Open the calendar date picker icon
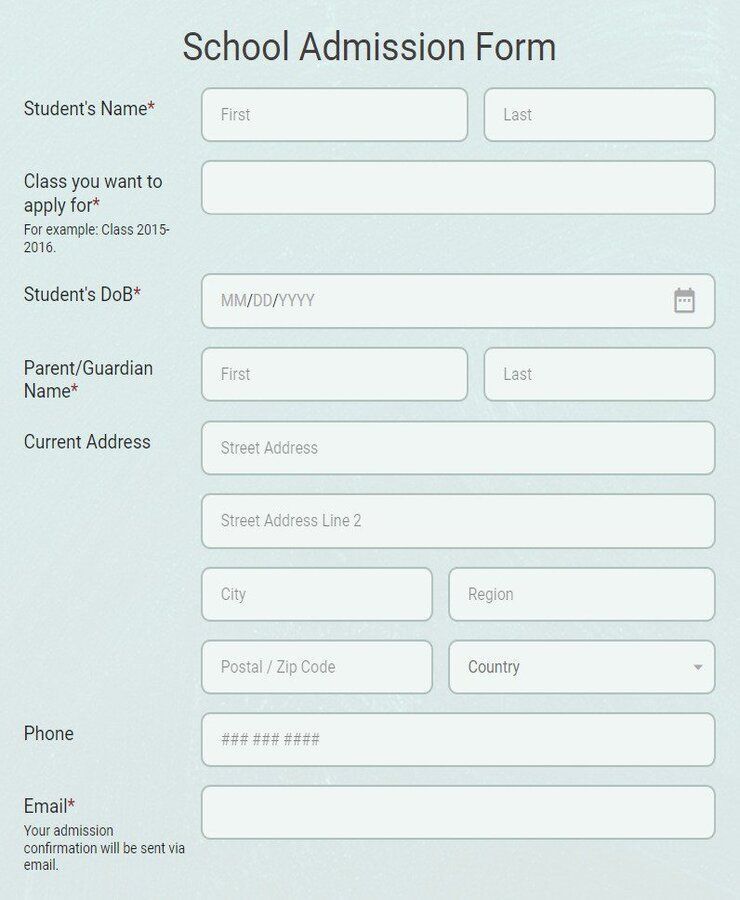Screen dimensions: 740x900 coord(684,300)
